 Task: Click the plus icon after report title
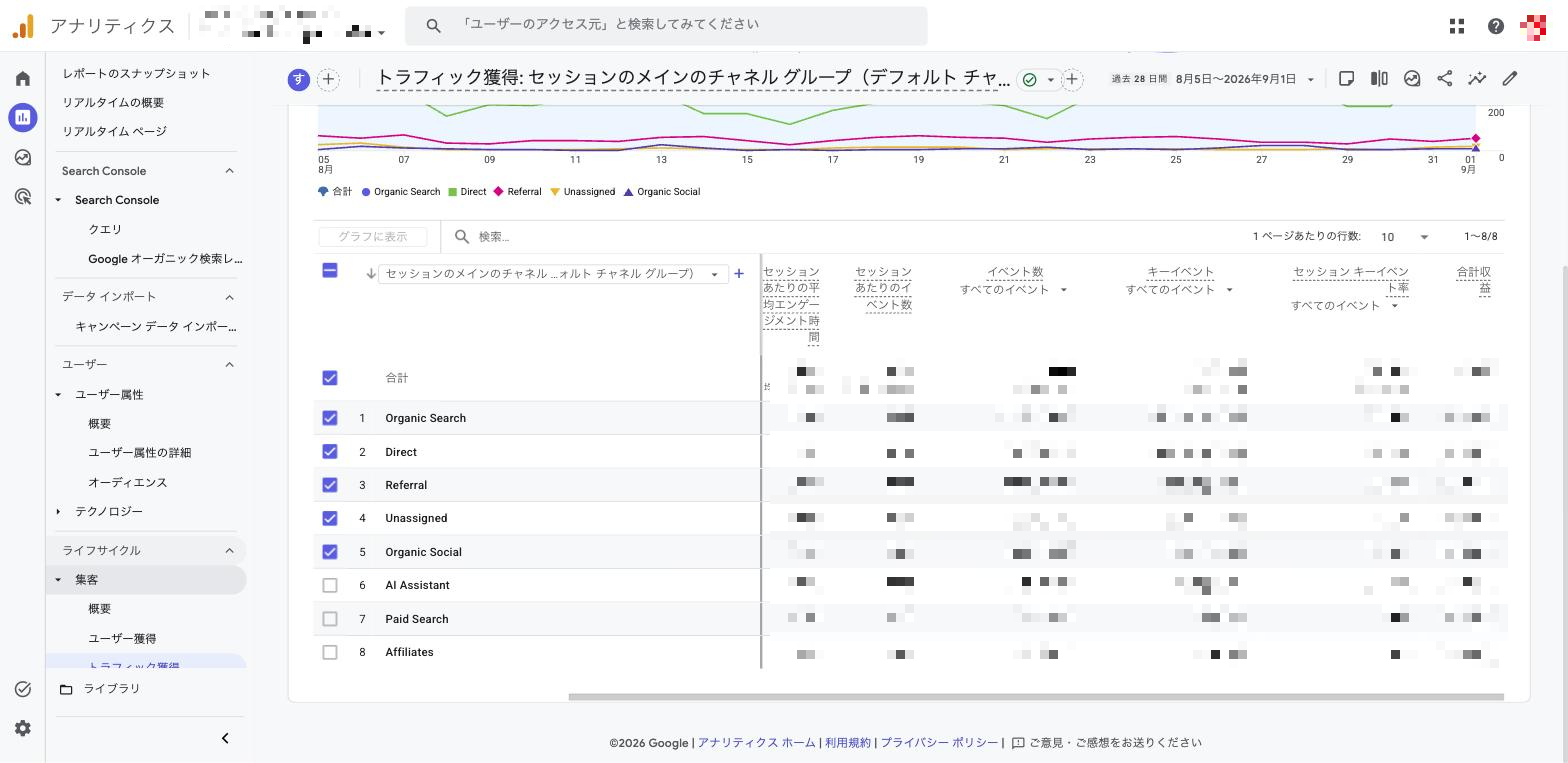pyautogui.click(x=1072, y=79)
